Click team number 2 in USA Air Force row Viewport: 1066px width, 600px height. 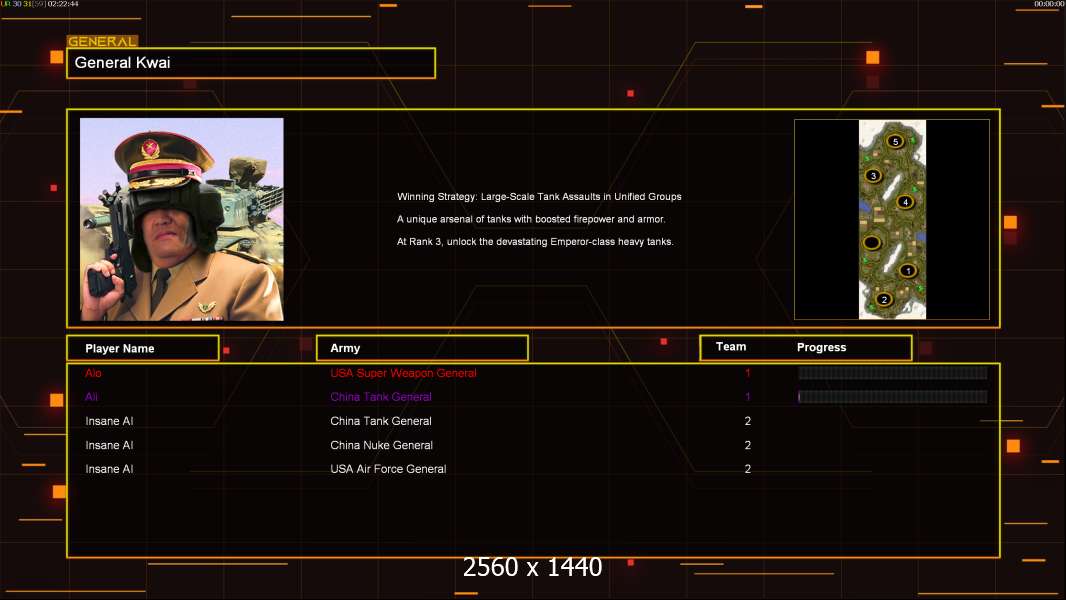click(x=748, y=469)
